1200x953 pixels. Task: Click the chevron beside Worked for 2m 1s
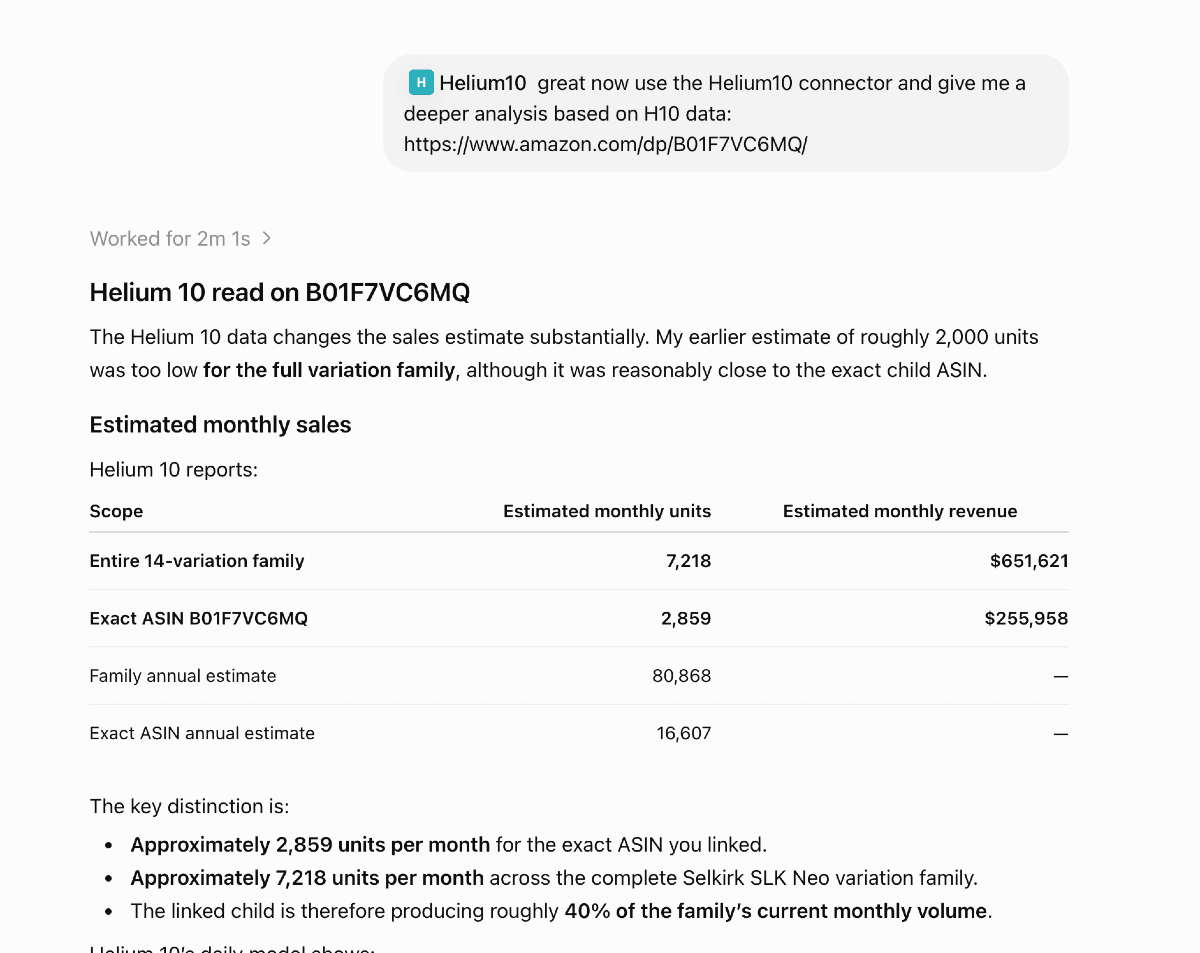[266, 238]
